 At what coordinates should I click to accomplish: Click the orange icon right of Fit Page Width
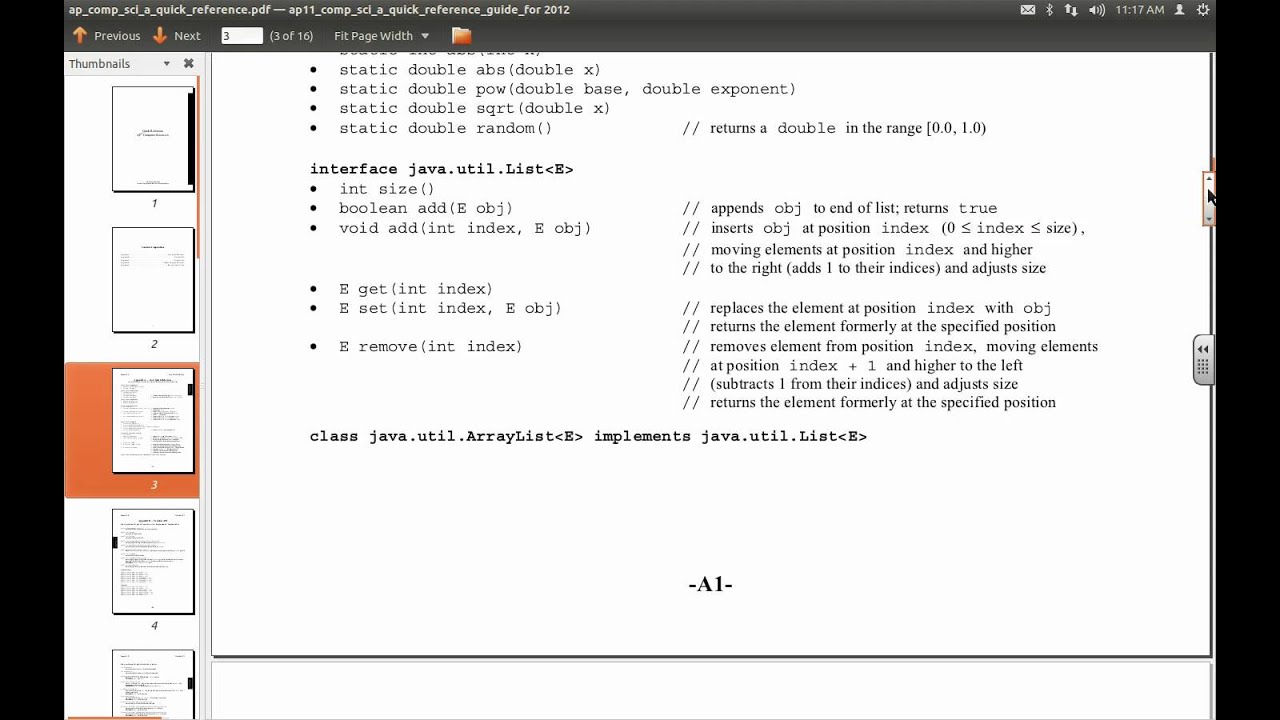[461, 35]
